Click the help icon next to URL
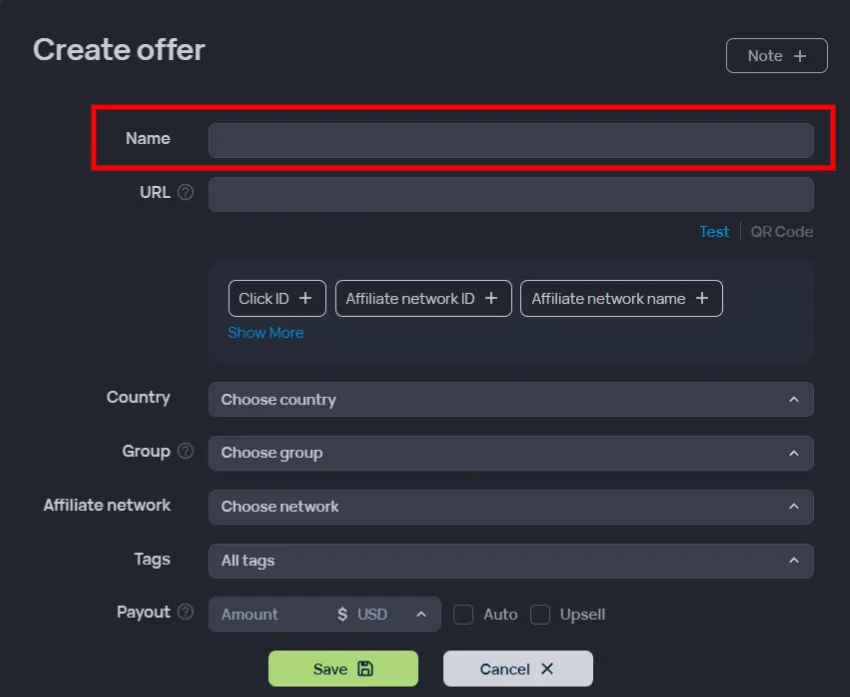 tap(185, 192)
